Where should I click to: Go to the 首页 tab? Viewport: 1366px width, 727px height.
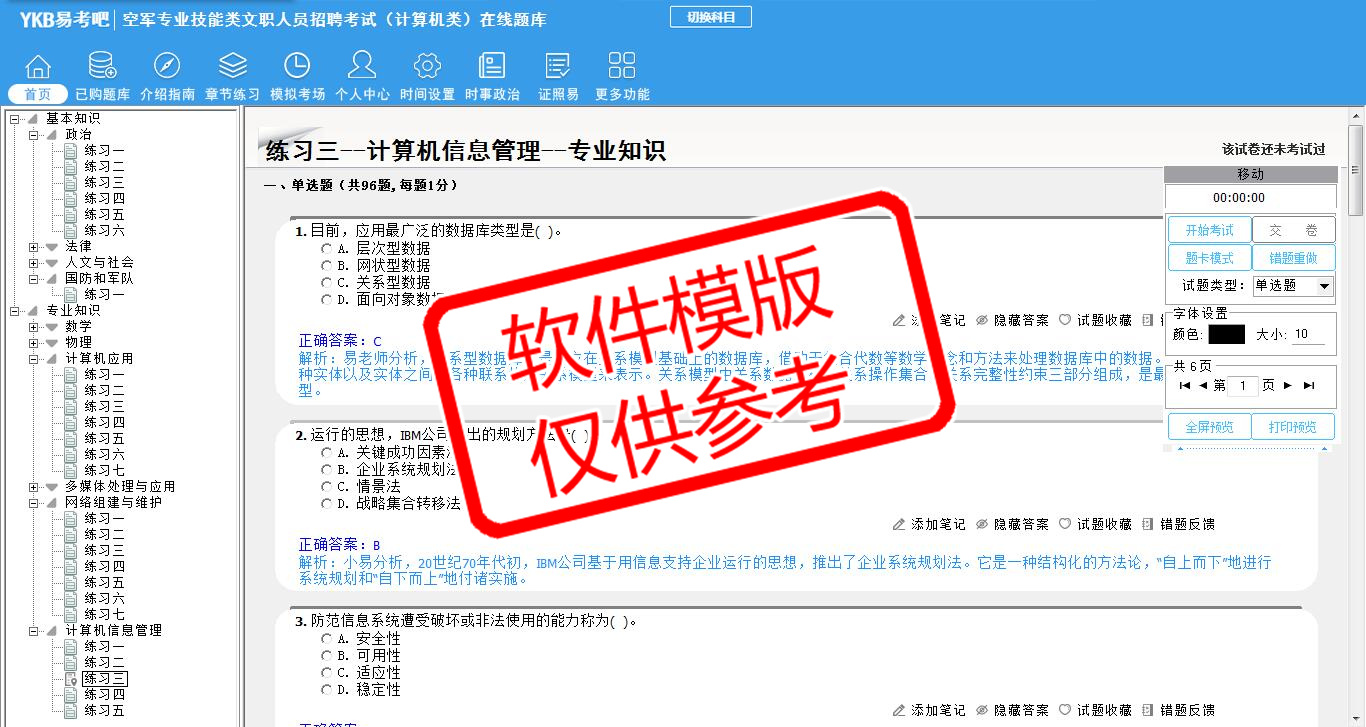tap(38, 94)
